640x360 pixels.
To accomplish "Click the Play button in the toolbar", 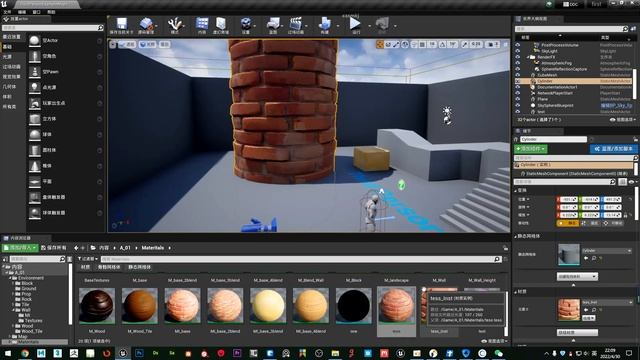I will 356,24.
